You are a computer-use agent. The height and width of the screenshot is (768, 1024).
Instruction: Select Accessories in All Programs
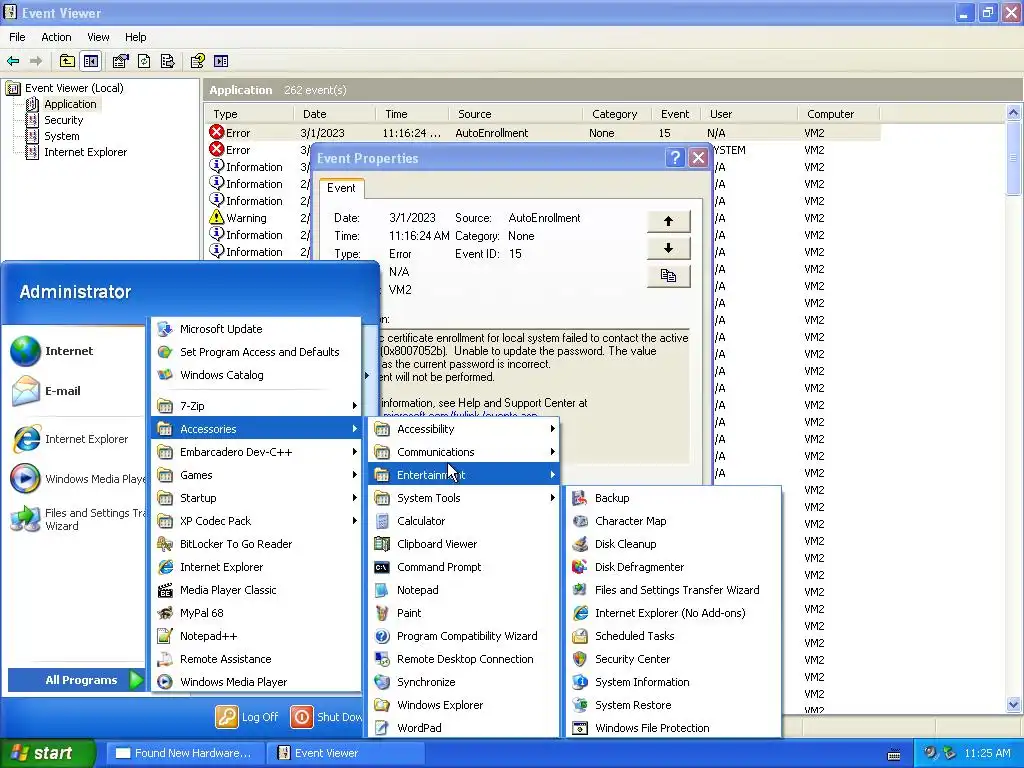tap(256, 429)
